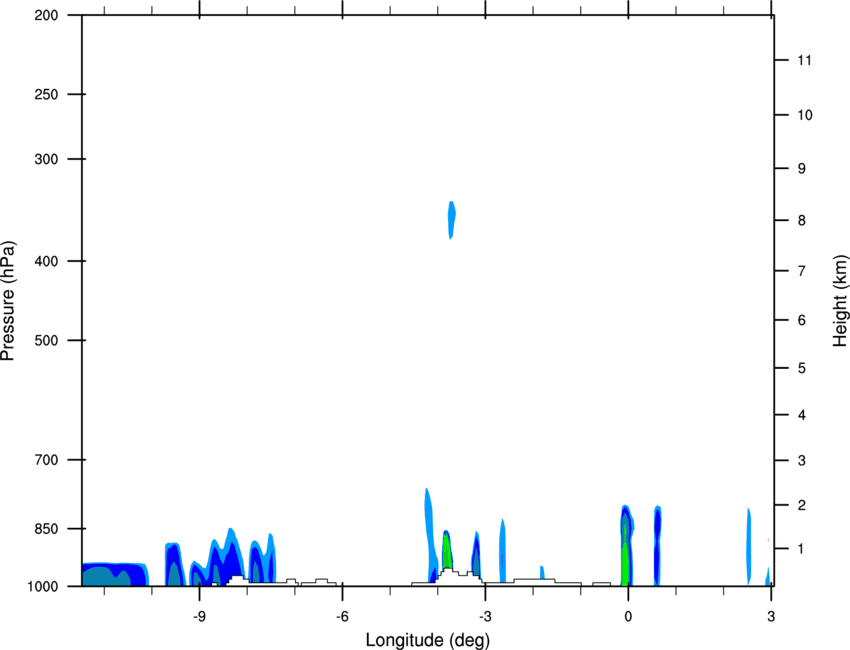Click the 200 pressure tick label
This screenshot has width=850, height=650.
(x=46, y=15)
